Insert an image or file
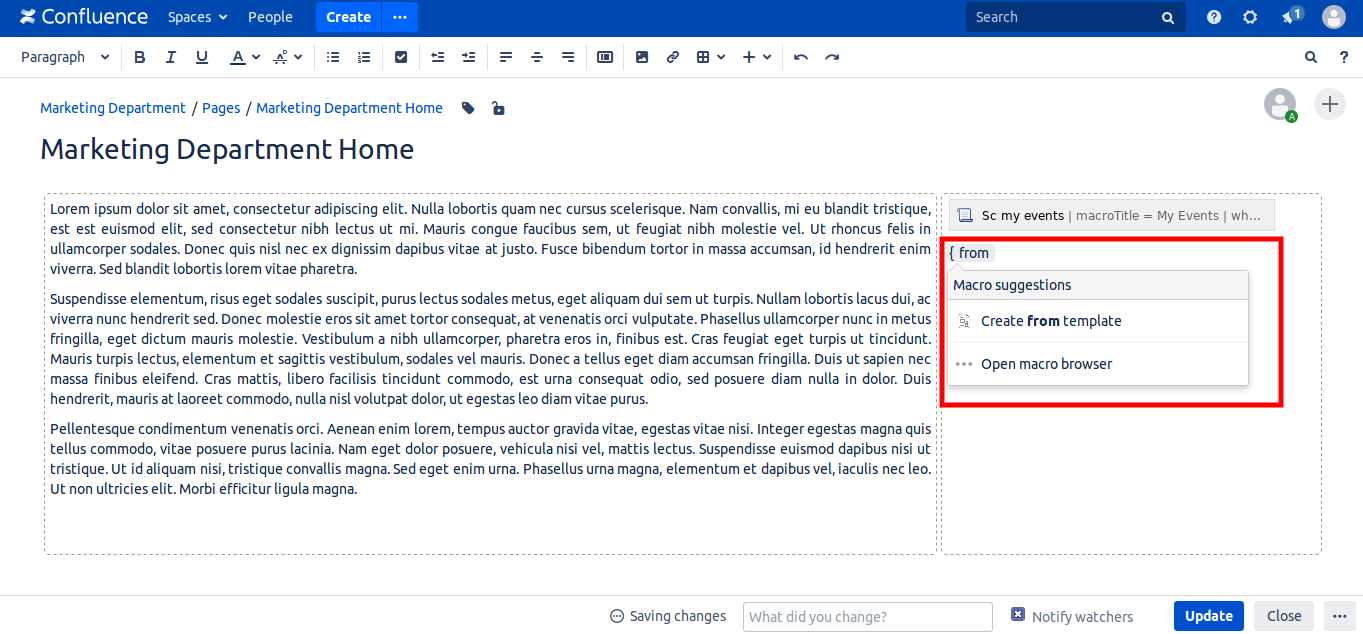 pyautogui.click(x=642, y=57)
